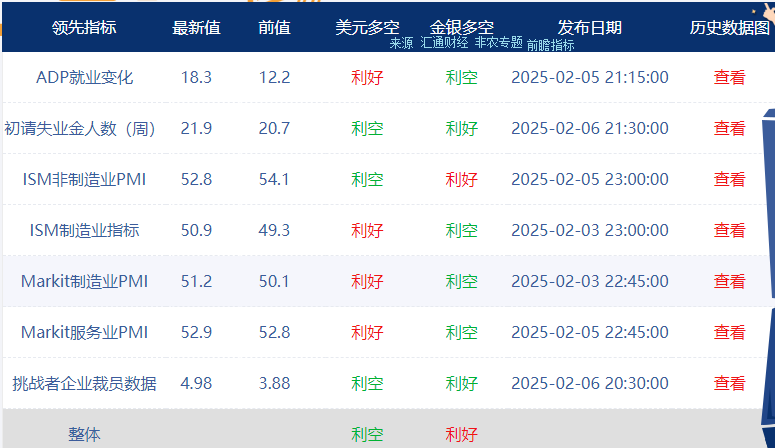The image size is (775, 448).
Task: Open 查看 link for Markit制造业PMI row
Action: point(729,281)
